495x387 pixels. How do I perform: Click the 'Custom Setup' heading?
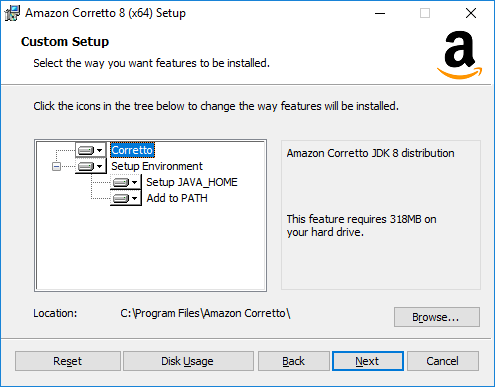65,42
